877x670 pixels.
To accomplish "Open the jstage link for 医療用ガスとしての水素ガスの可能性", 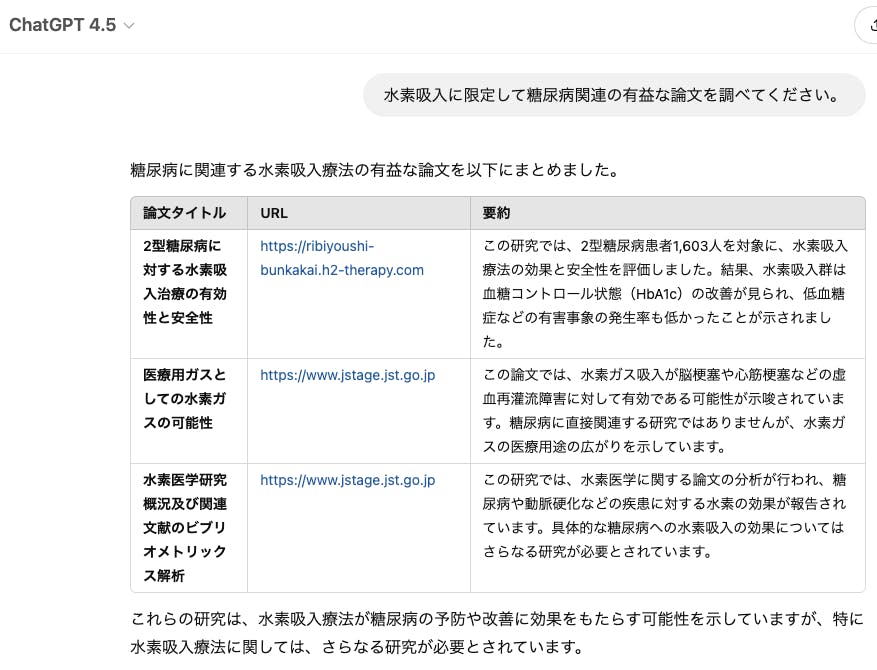I will (347, 375).
